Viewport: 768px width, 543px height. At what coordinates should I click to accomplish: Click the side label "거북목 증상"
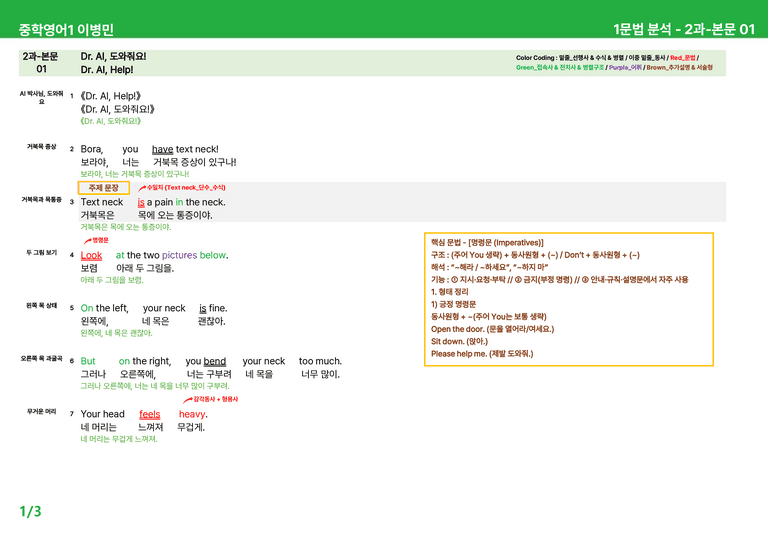coord(41,146)
